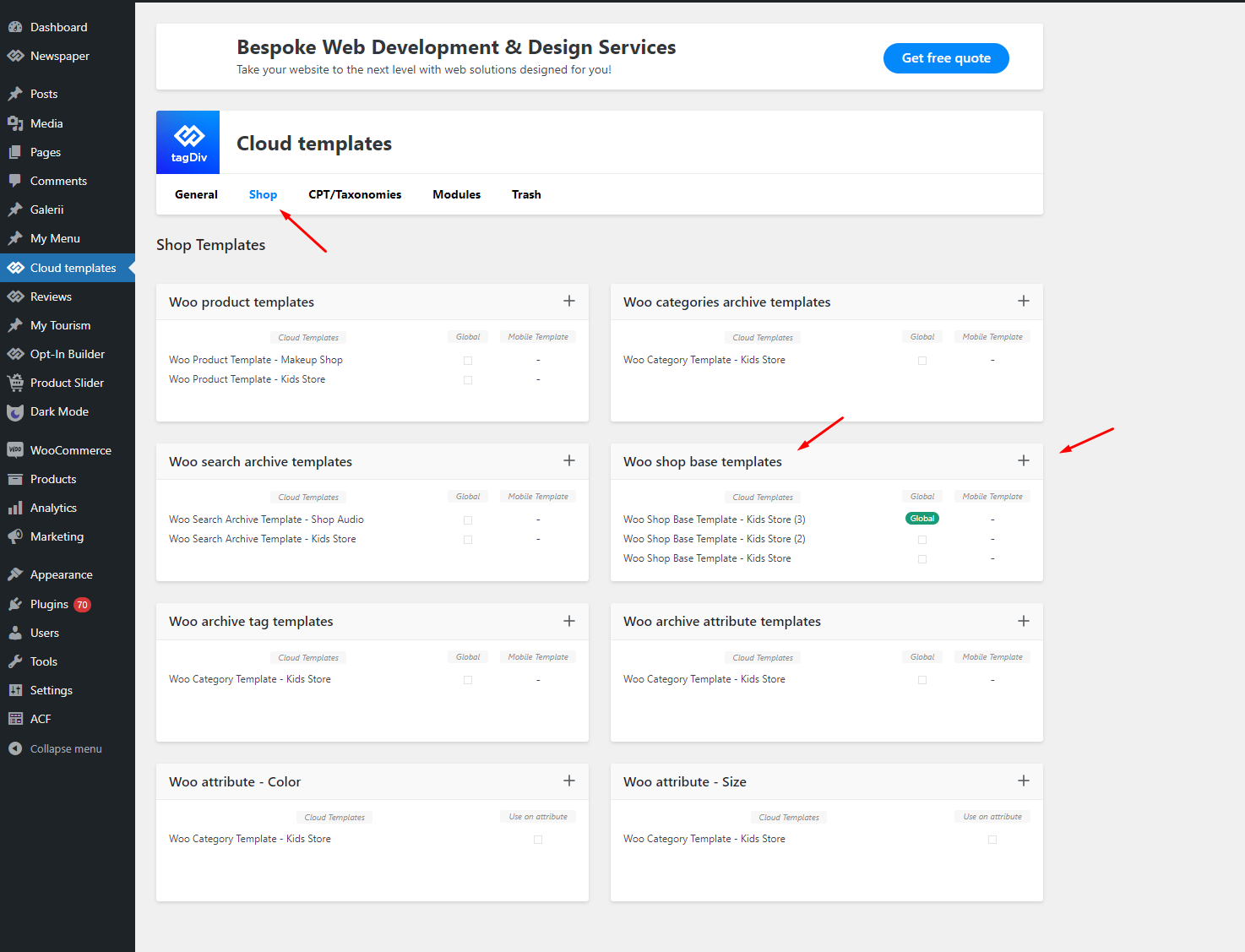Click Woo Shop Base Template - Kids Store (2)
The image size is (1245, 952).
[x=715, y=539]
